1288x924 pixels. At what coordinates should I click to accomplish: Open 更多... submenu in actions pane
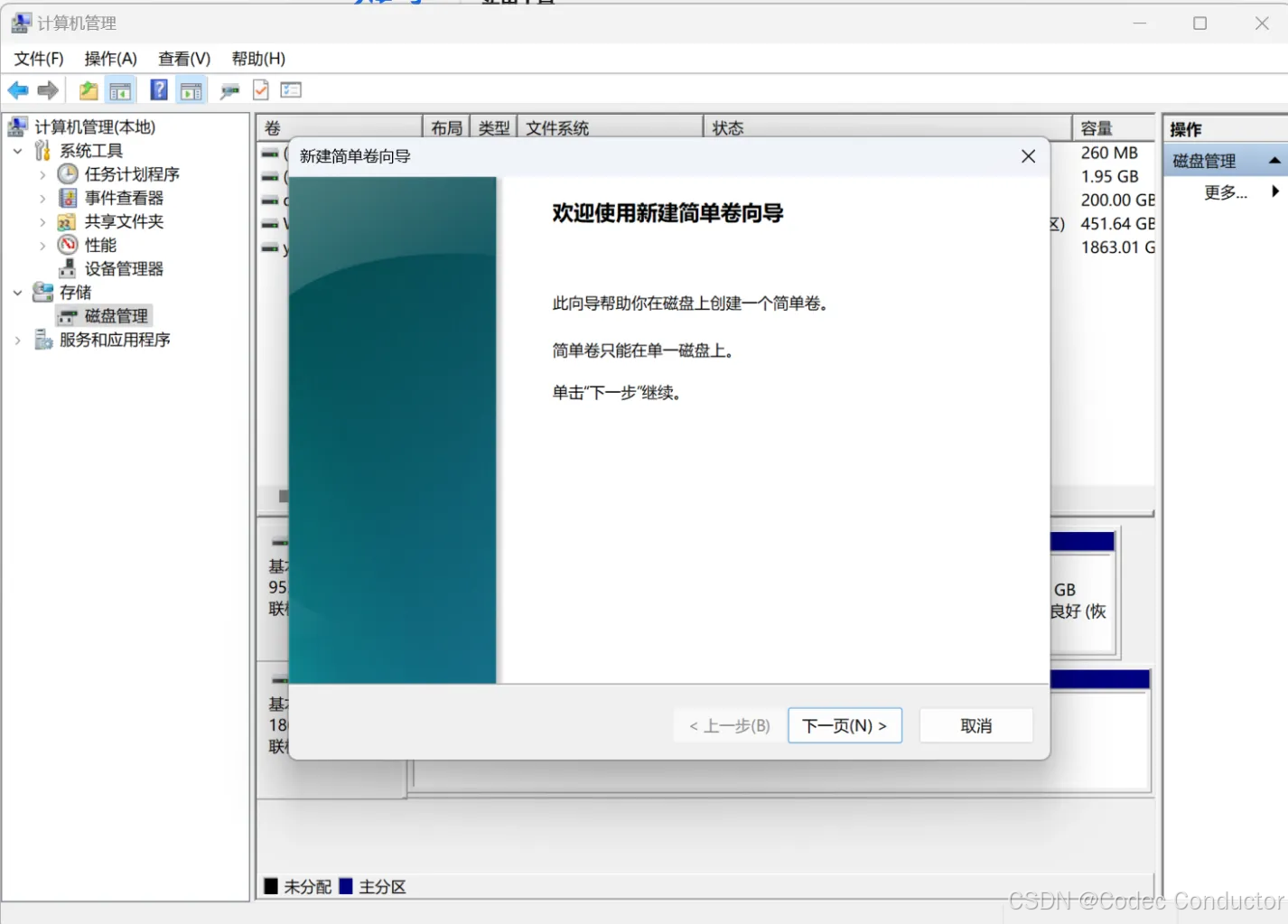point(1226,191)
